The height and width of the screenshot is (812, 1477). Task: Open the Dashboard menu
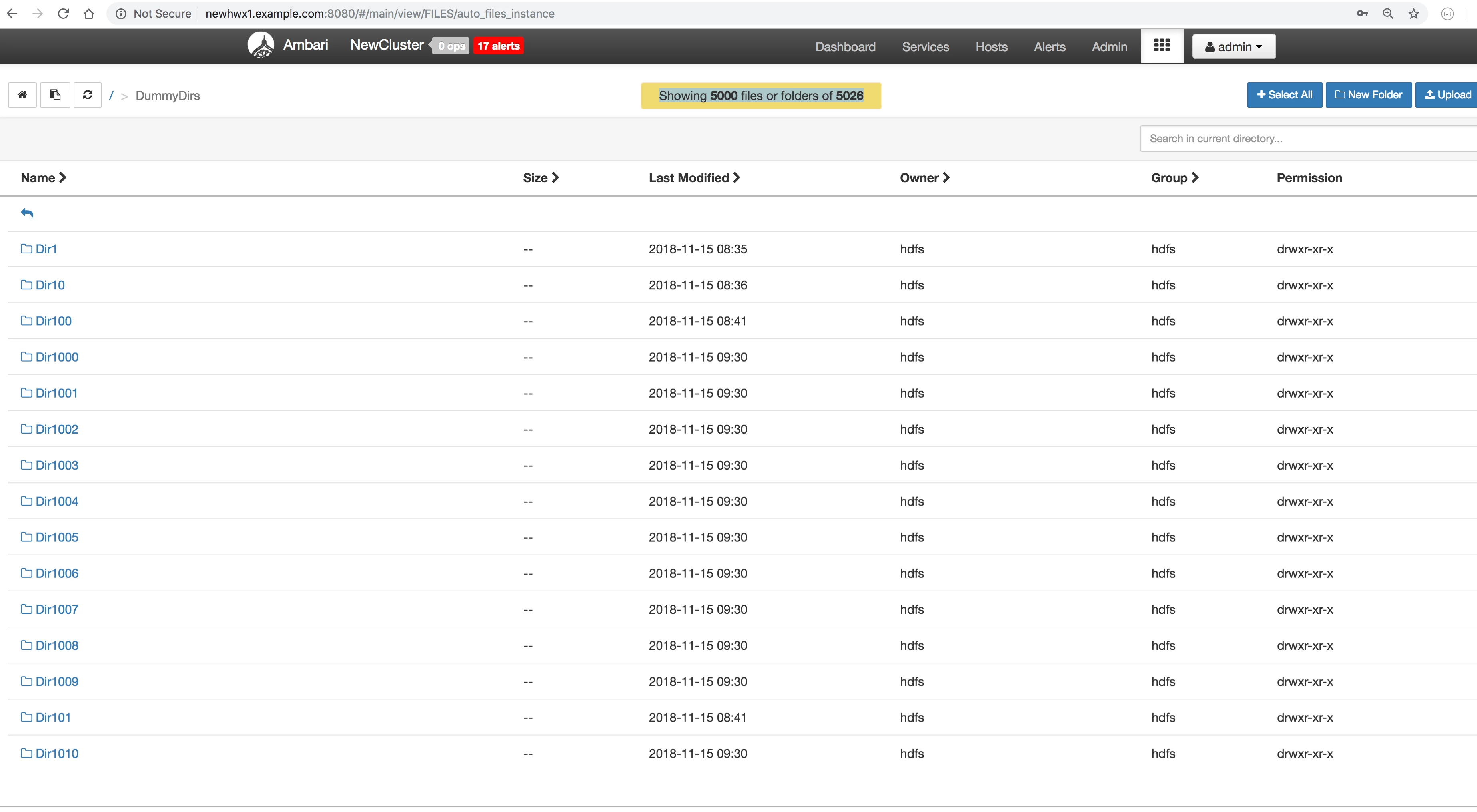[x=846, y=47]
